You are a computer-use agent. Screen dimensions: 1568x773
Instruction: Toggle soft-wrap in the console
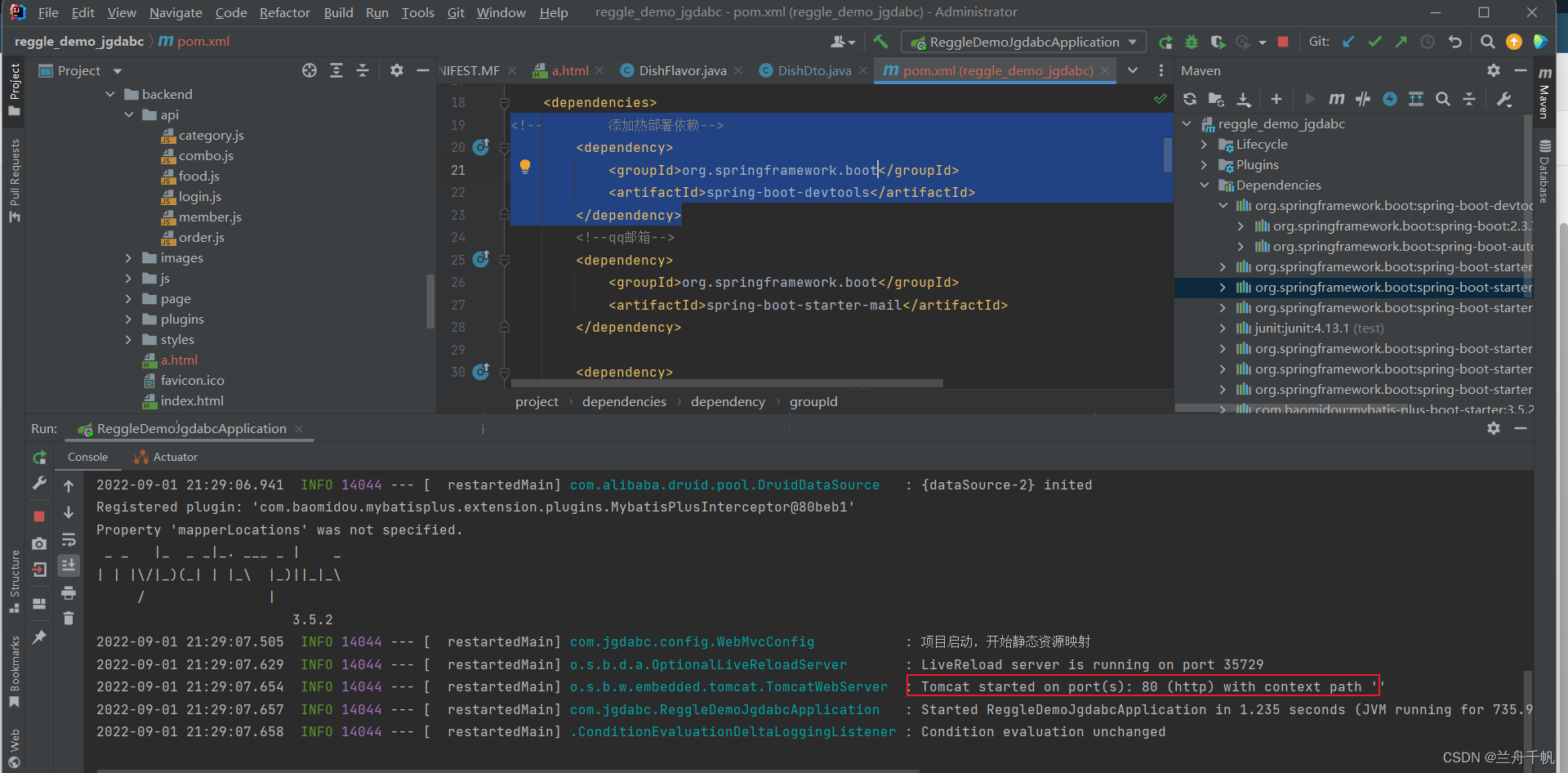pyautogui.click(x=69, y=540)
